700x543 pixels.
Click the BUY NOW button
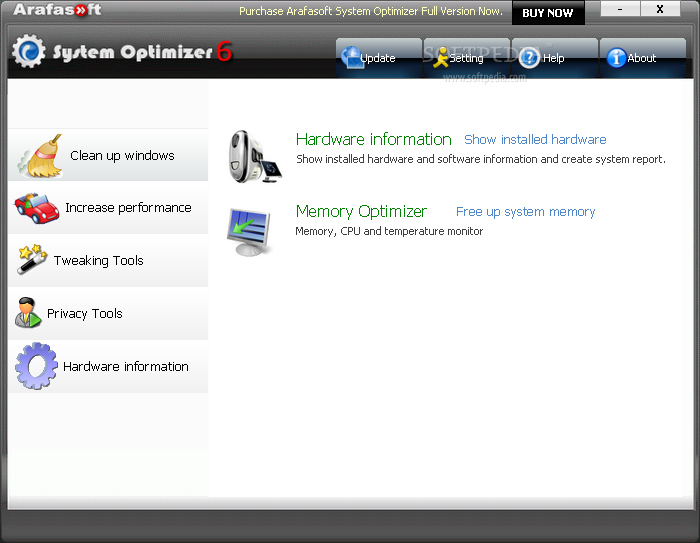[548, 13]
